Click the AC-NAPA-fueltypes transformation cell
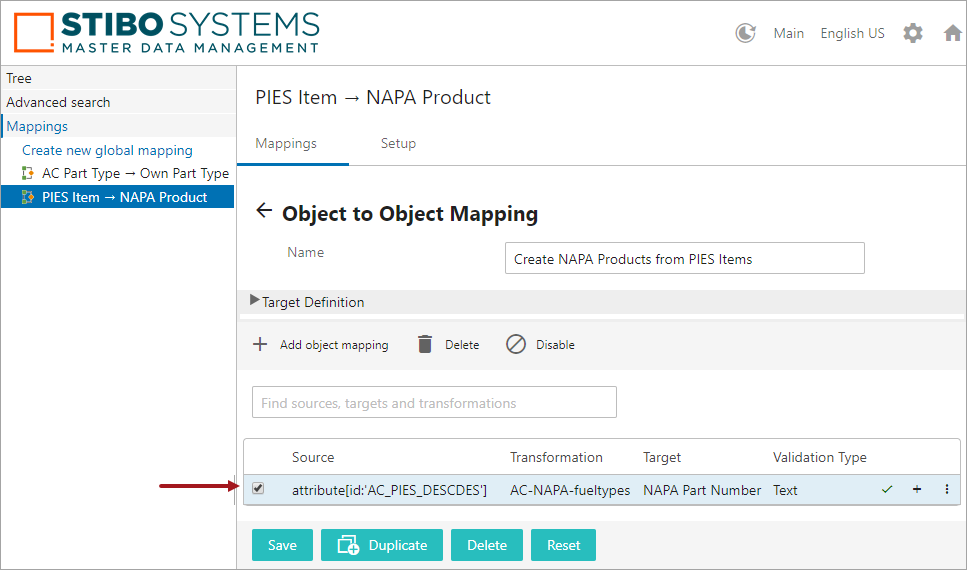Screen dimensions: 967x570 click(570, 490)
